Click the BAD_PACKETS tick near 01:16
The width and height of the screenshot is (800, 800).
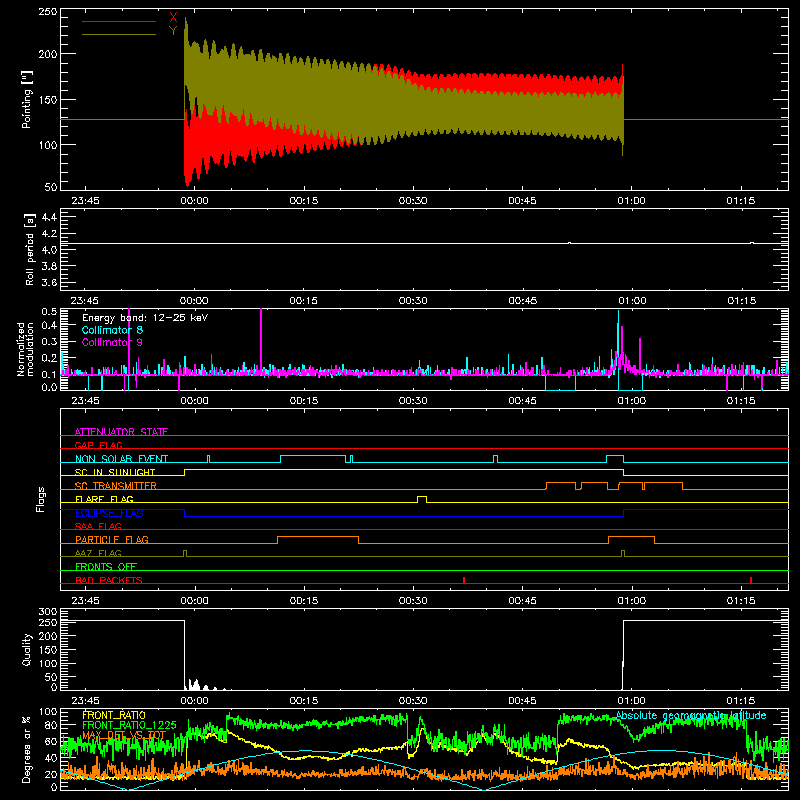751,580
